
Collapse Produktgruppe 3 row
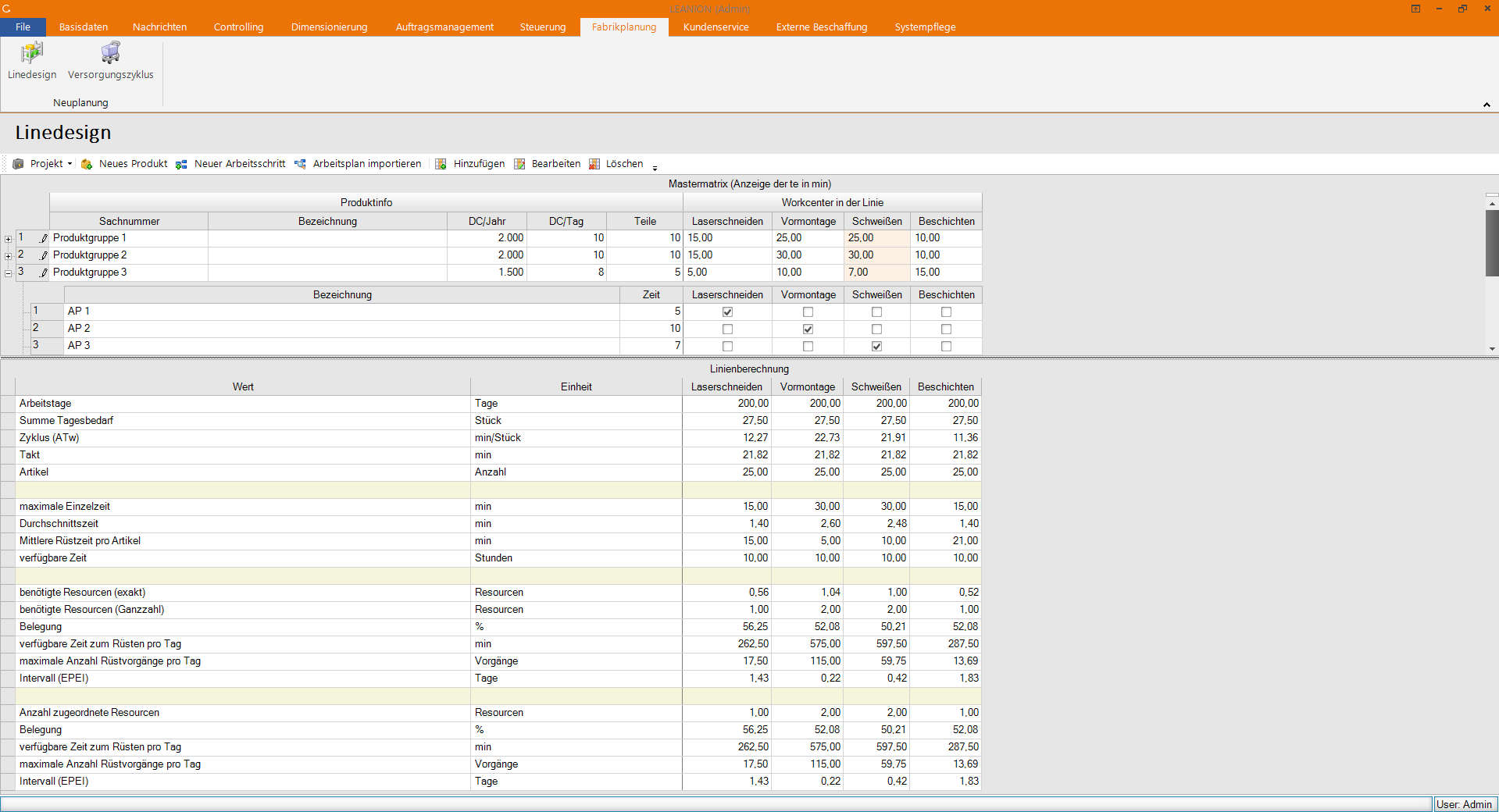8,274
